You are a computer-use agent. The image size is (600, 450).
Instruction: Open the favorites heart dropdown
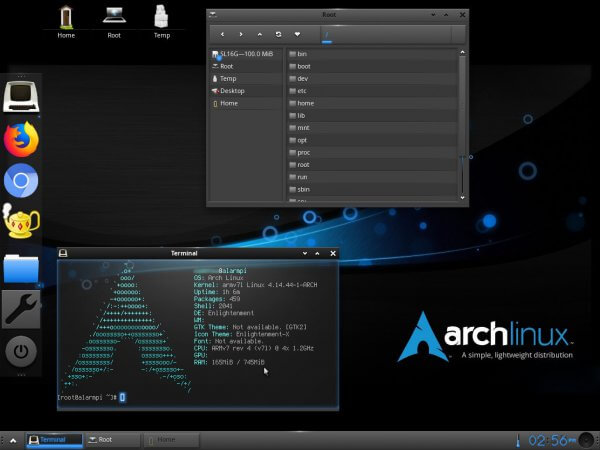[x=297, y=34]
